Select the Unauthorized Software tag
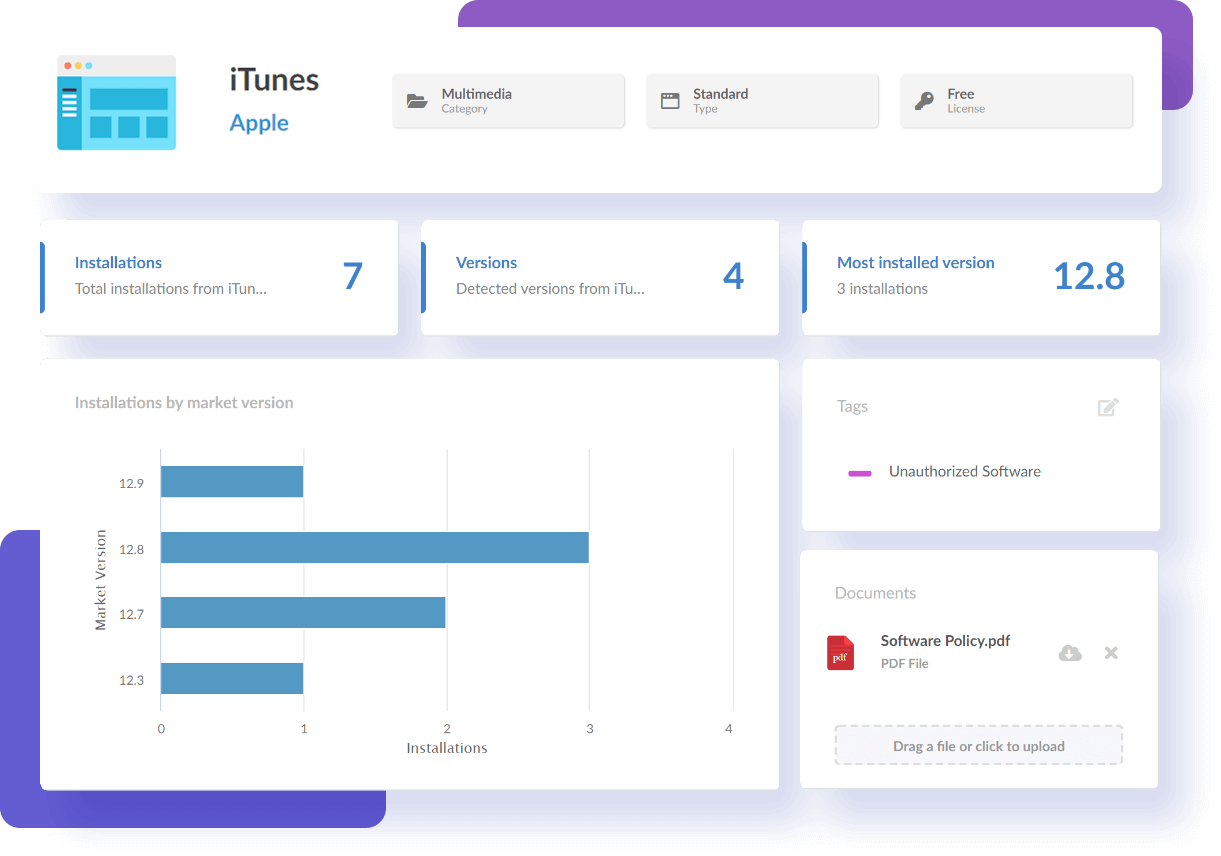1221x856 pixels. [x=964, y=471]
